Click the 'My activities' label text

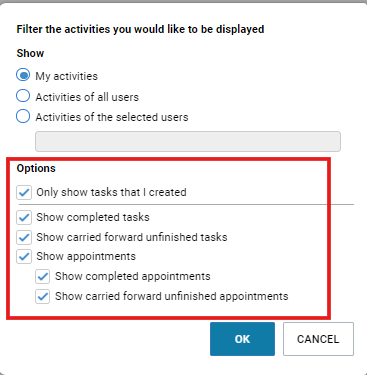coord(67,76)
